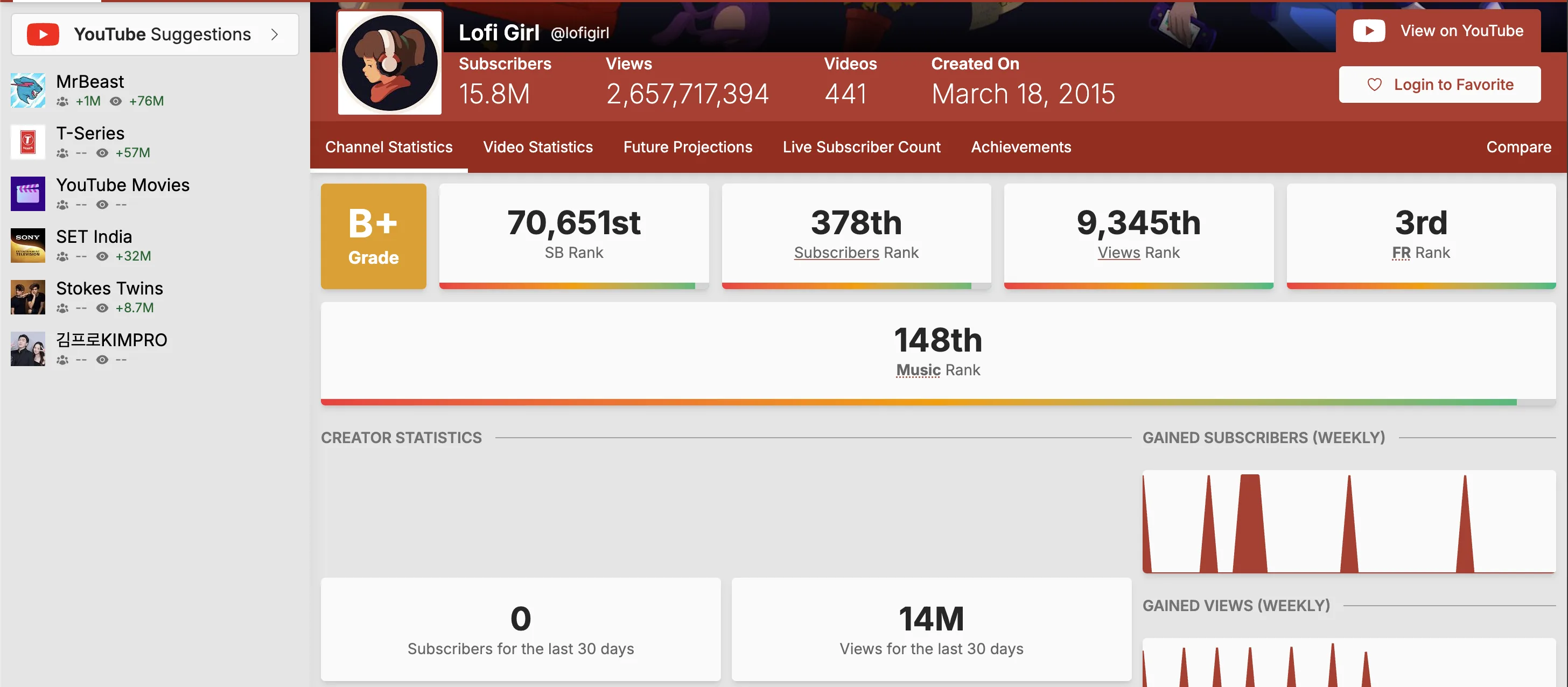
Task: Click the Music link in Music Rank
Action: 919,370
